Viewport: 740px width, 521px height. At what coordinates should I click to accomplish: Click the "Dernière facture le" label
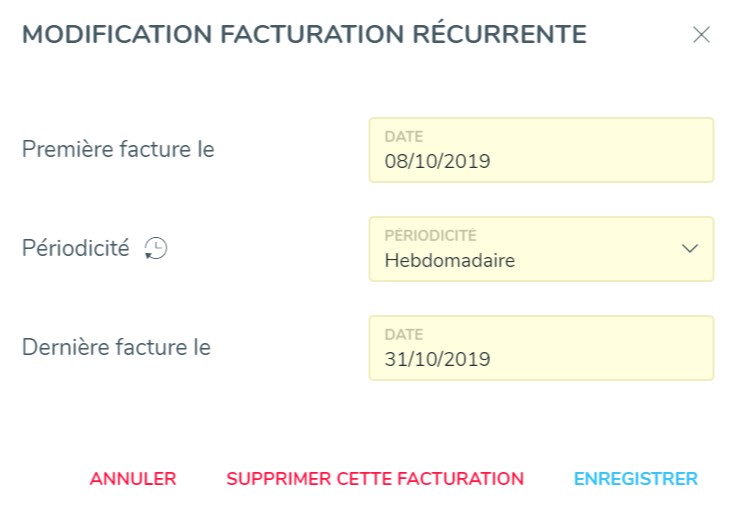click(116, 347)
